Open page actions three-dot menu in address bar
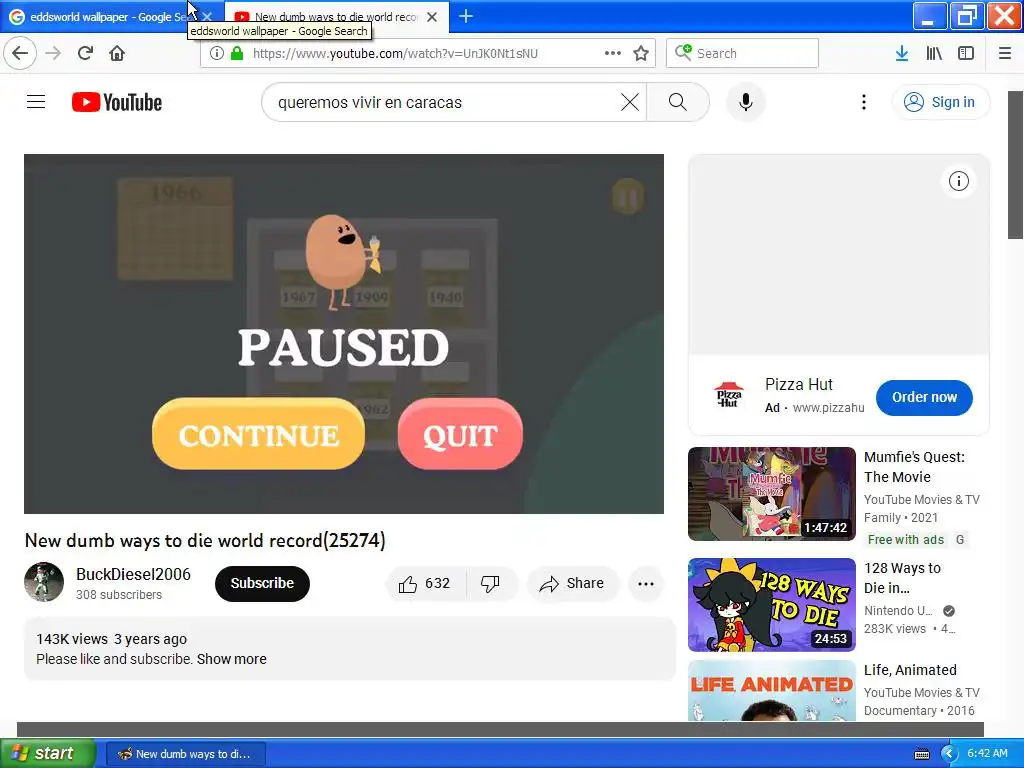 click(613, 53)
